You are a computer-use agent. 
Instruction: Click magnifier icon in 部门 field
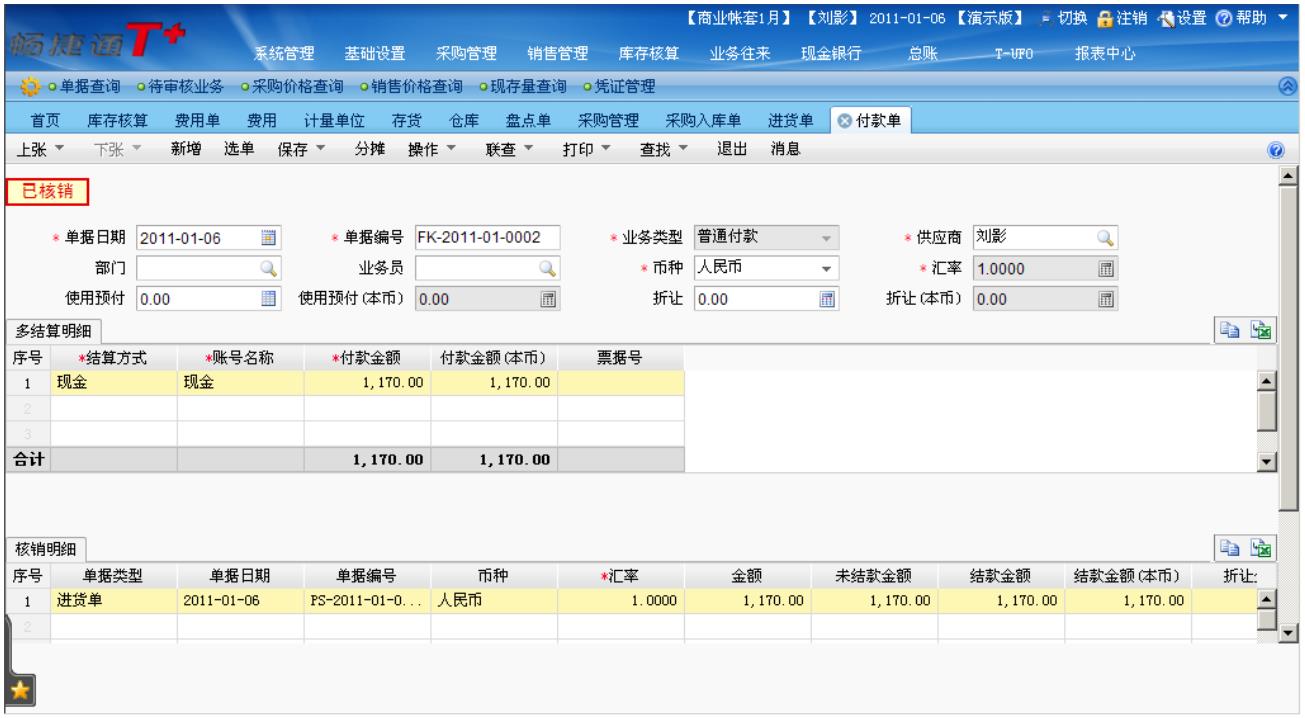pos(267,267)
